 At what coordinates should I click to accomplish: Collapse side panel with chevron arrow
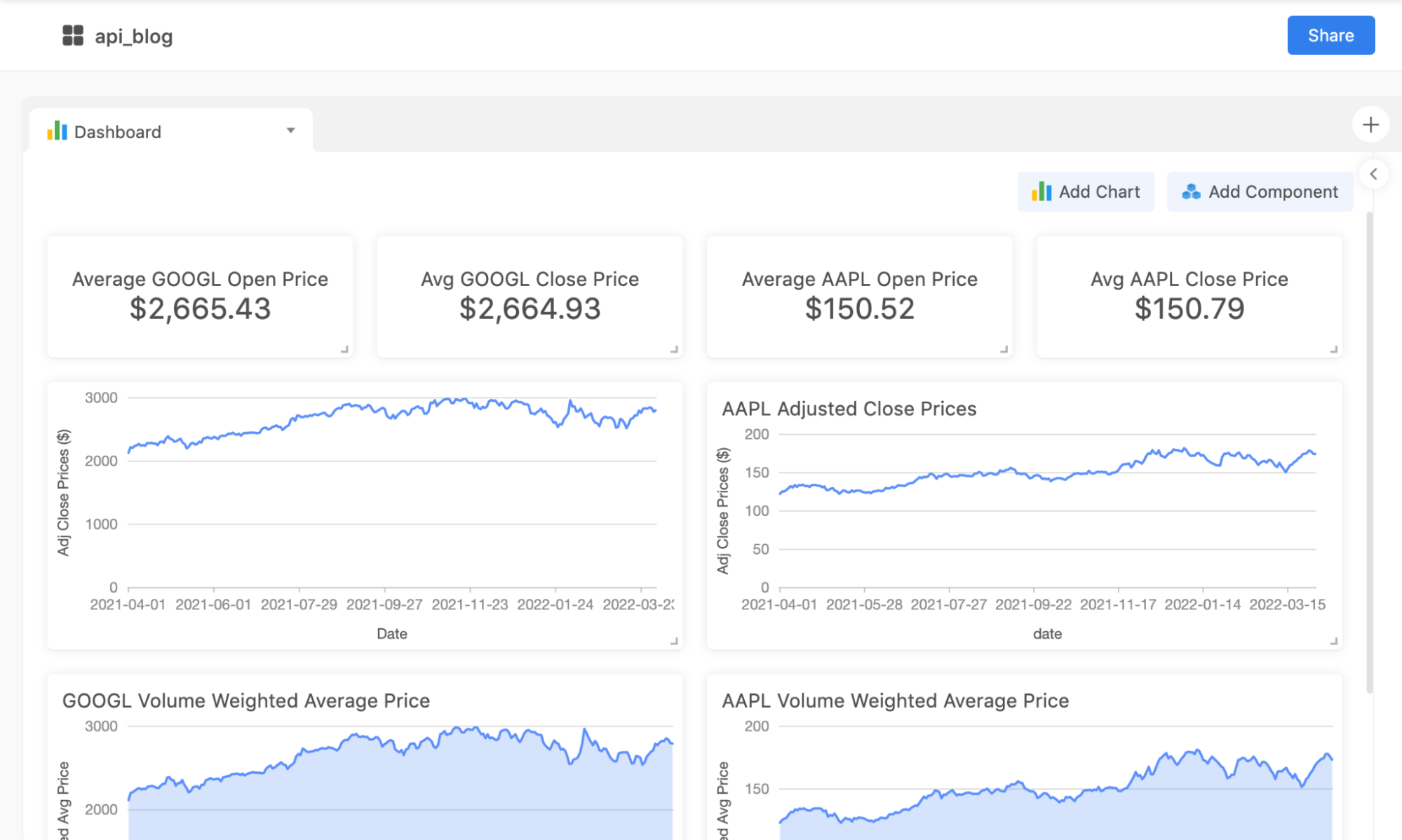[1373, 174]
